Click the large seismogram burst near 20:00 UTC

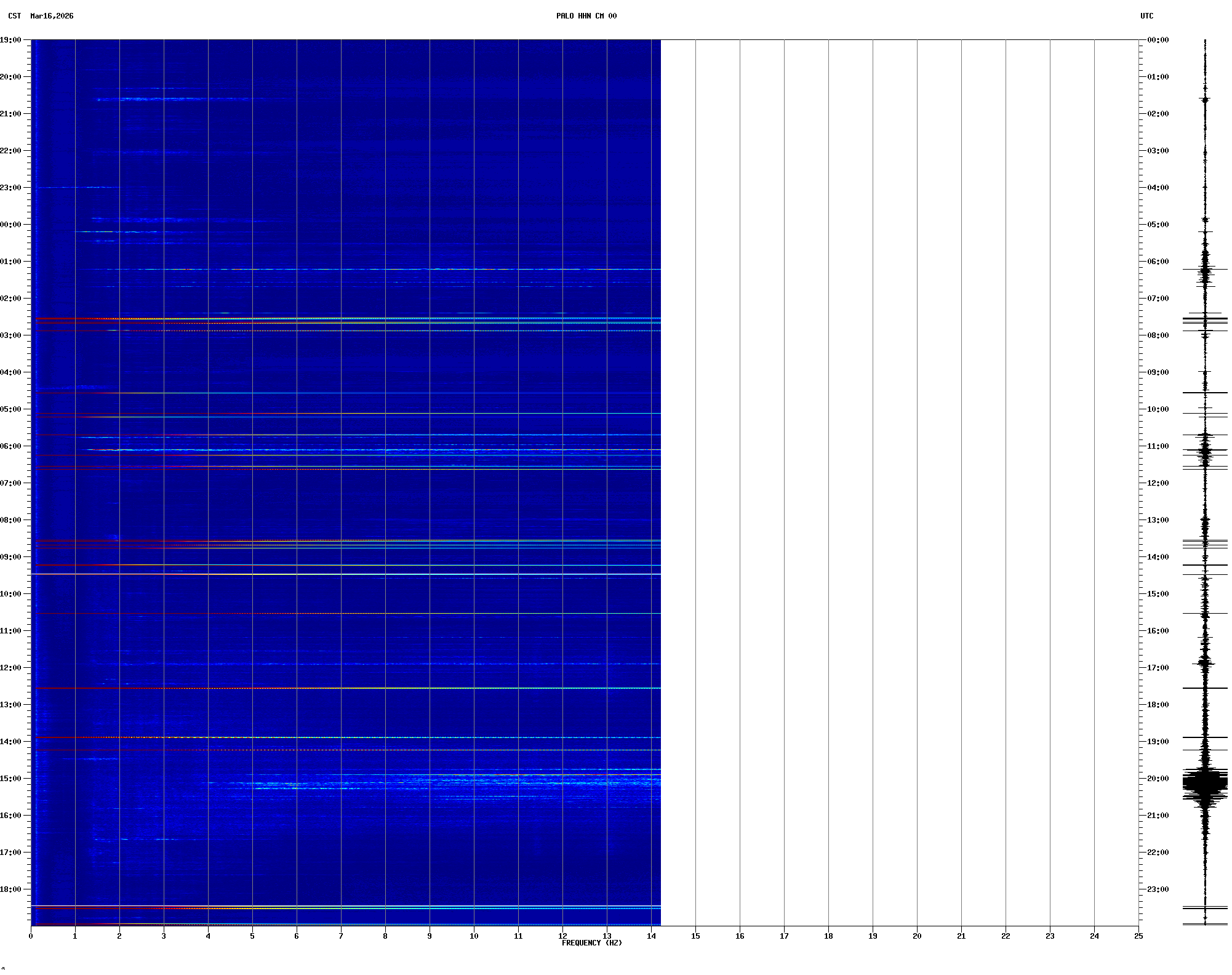coord(1205,784)
